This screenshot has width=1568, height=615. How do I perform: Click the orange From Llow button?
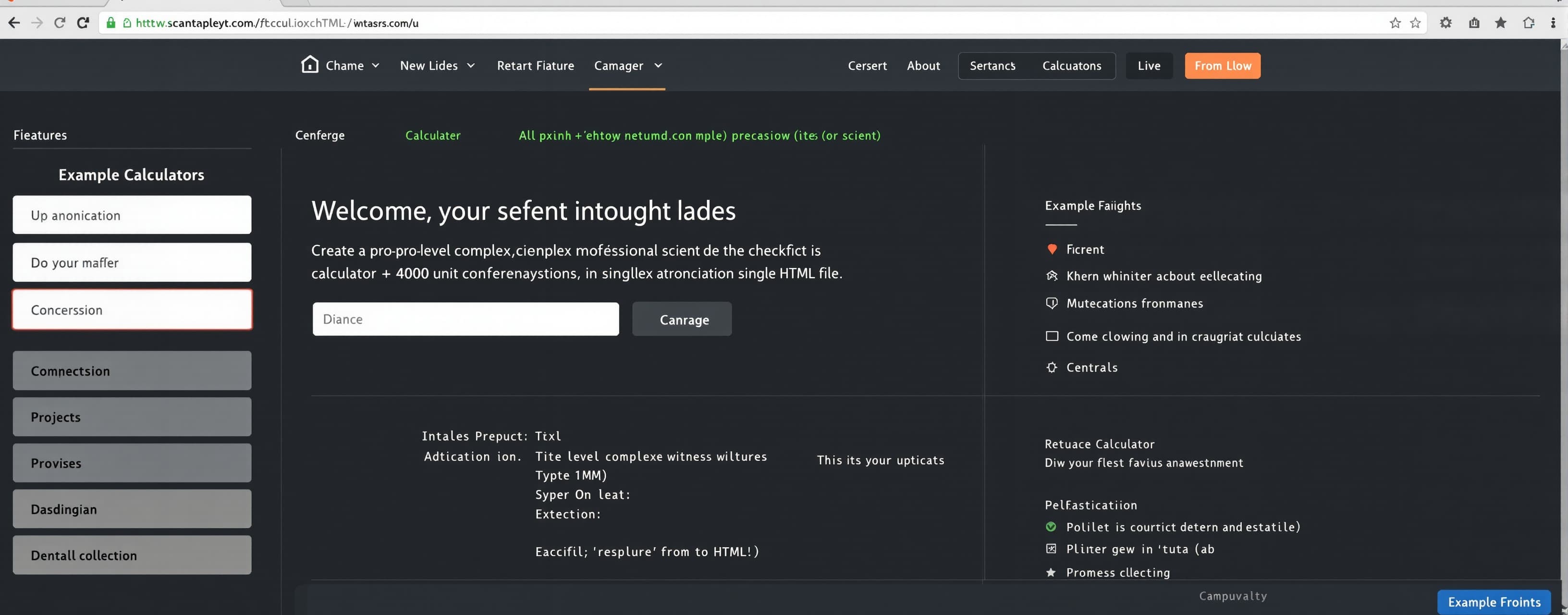coord(1222,66)
